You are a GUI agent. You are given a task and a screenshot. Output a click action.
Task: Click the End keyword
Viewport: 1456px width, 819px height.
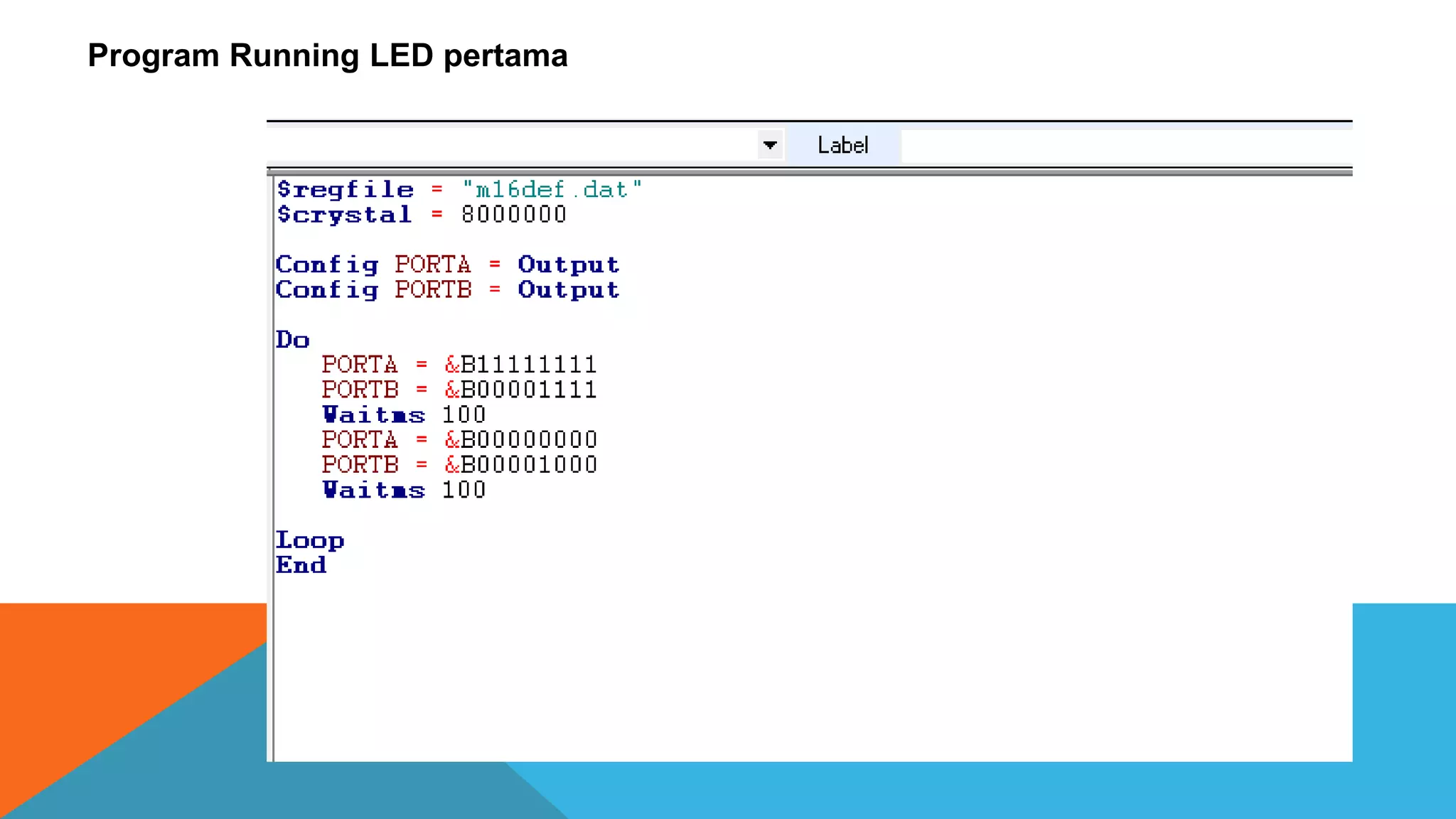[x=301, y=565]
